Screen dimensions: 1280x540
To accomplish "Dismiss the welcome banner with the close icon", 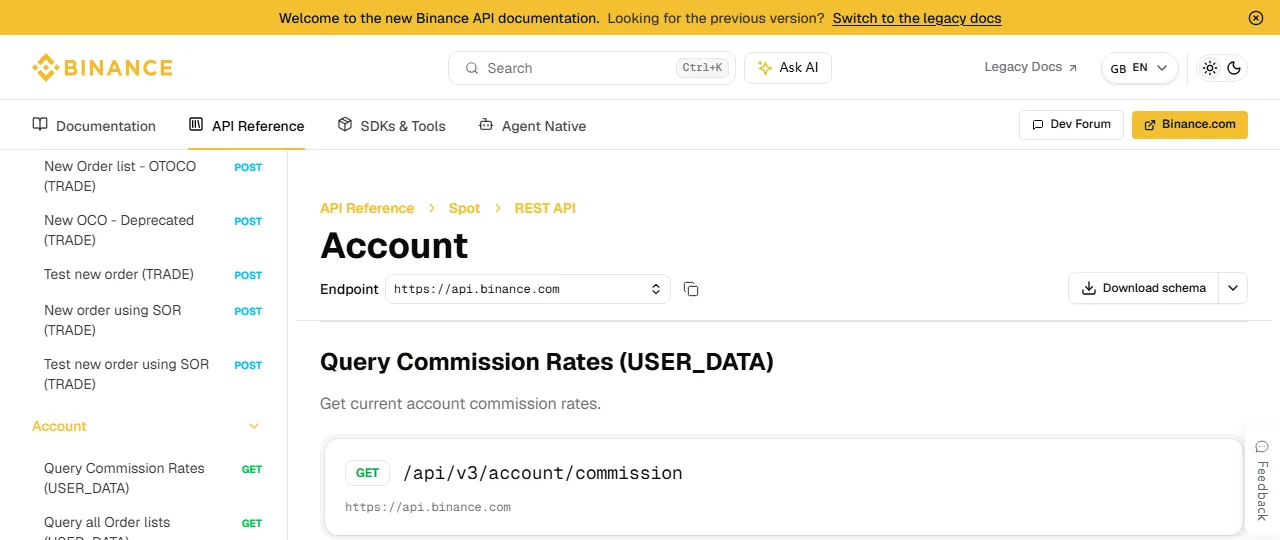I will pyautogui.click(x=1256, y=18).
